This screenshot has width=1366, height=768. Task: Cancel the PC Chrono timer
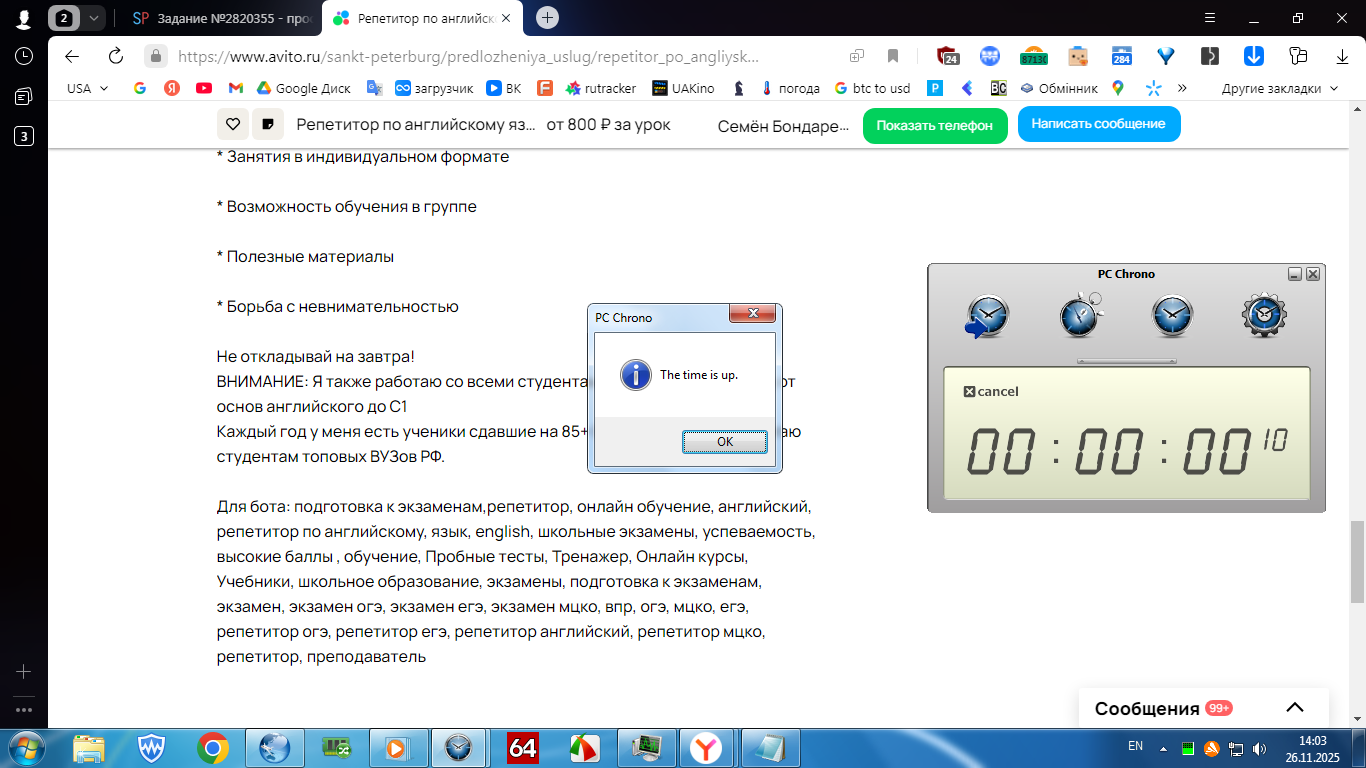tap(991, 392)
